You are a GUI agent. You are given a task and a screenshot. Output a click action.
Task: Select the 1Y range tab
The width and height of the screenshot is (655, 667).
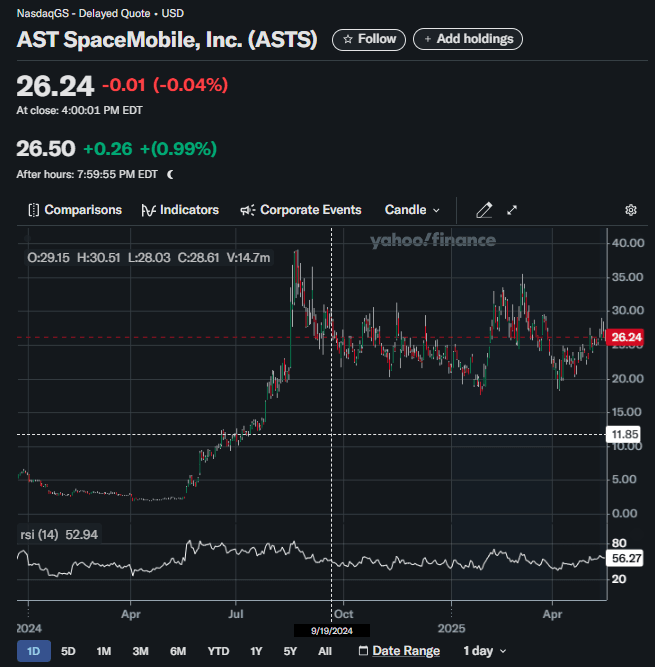click(x=256, y=651)
